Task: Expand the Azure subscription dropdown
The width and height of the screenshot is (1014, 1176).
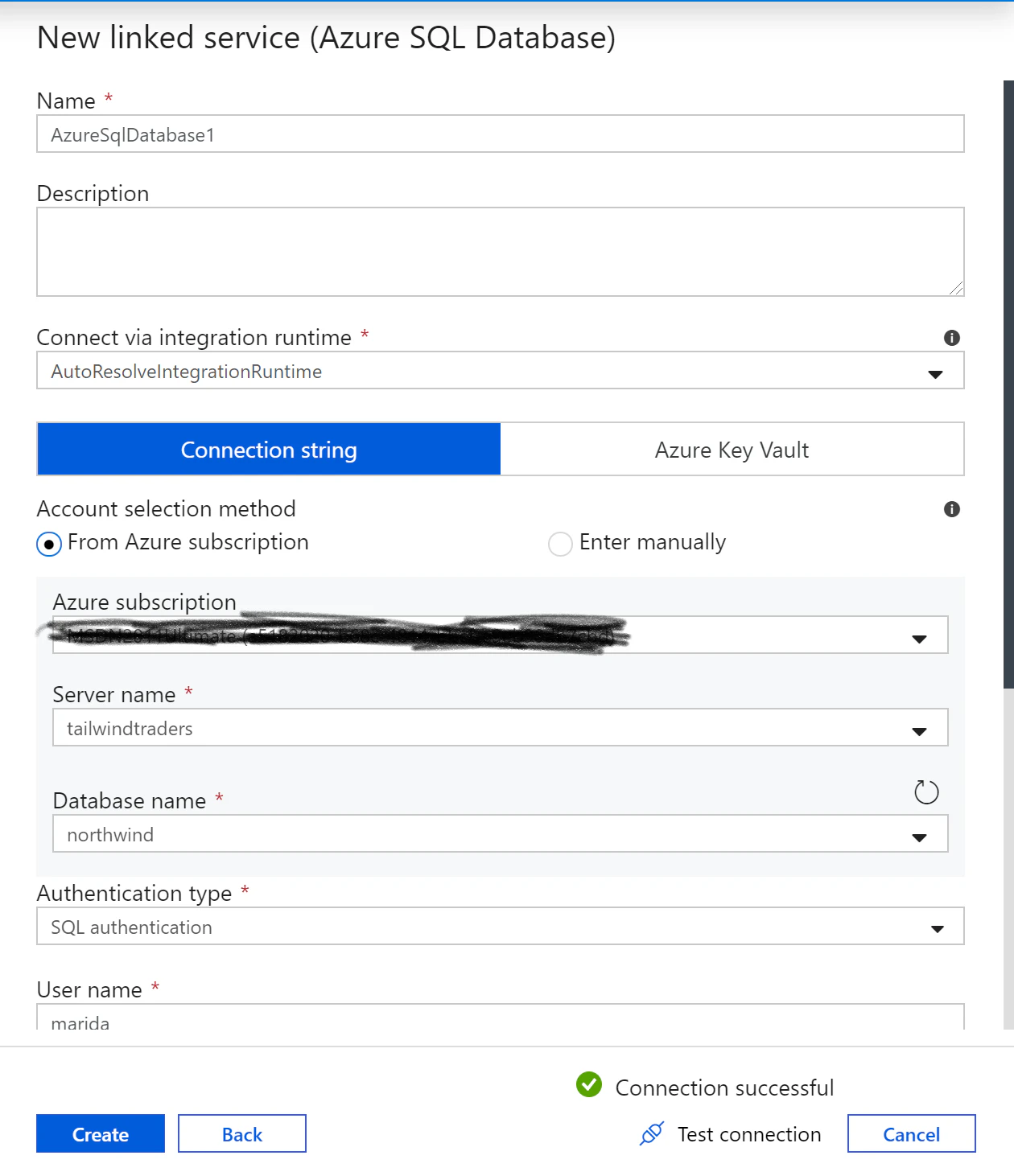Action: click(x=501, y=635)
